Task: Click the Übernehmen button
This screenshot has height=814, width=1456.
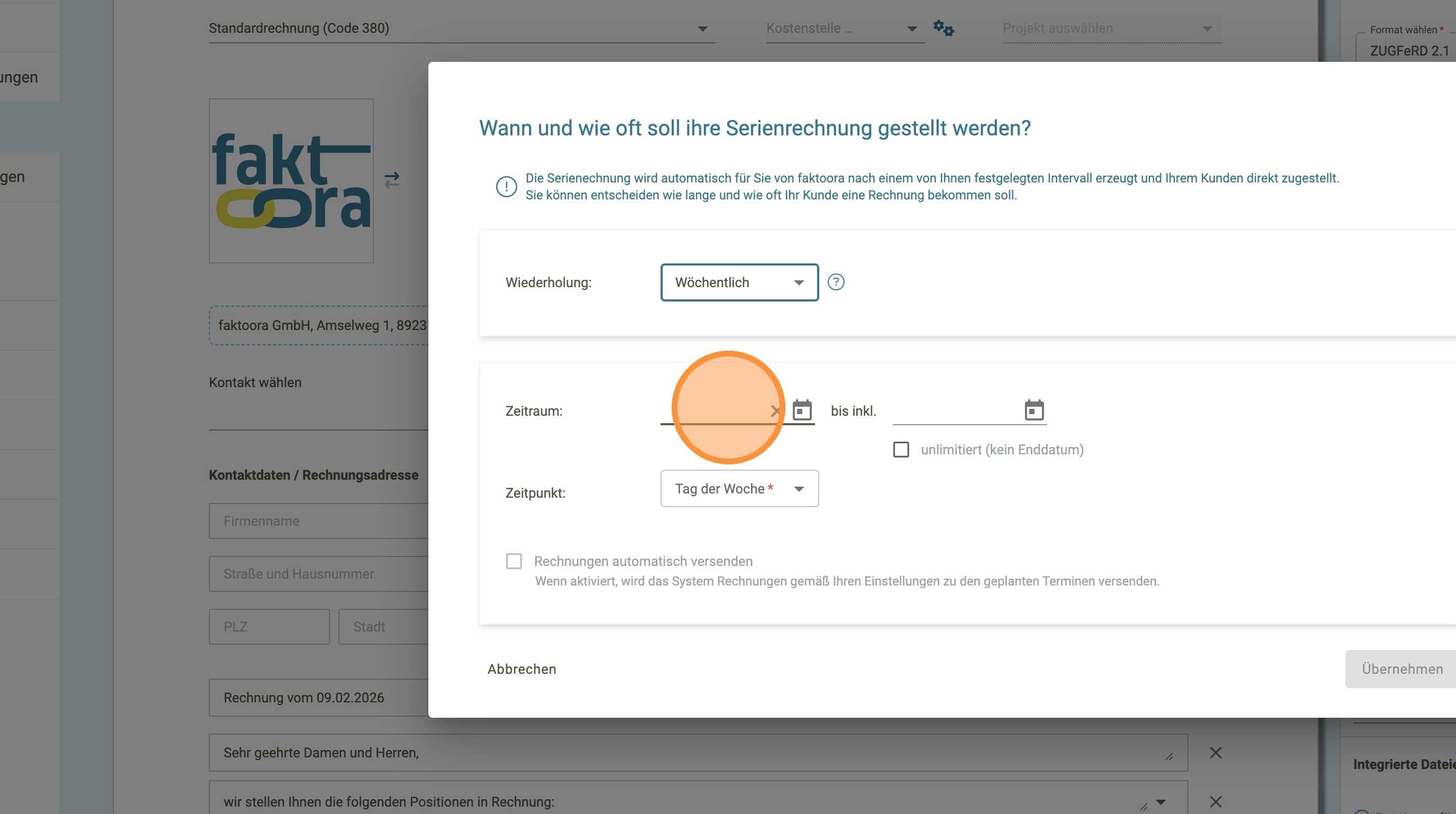Action: pos(1401,669)
